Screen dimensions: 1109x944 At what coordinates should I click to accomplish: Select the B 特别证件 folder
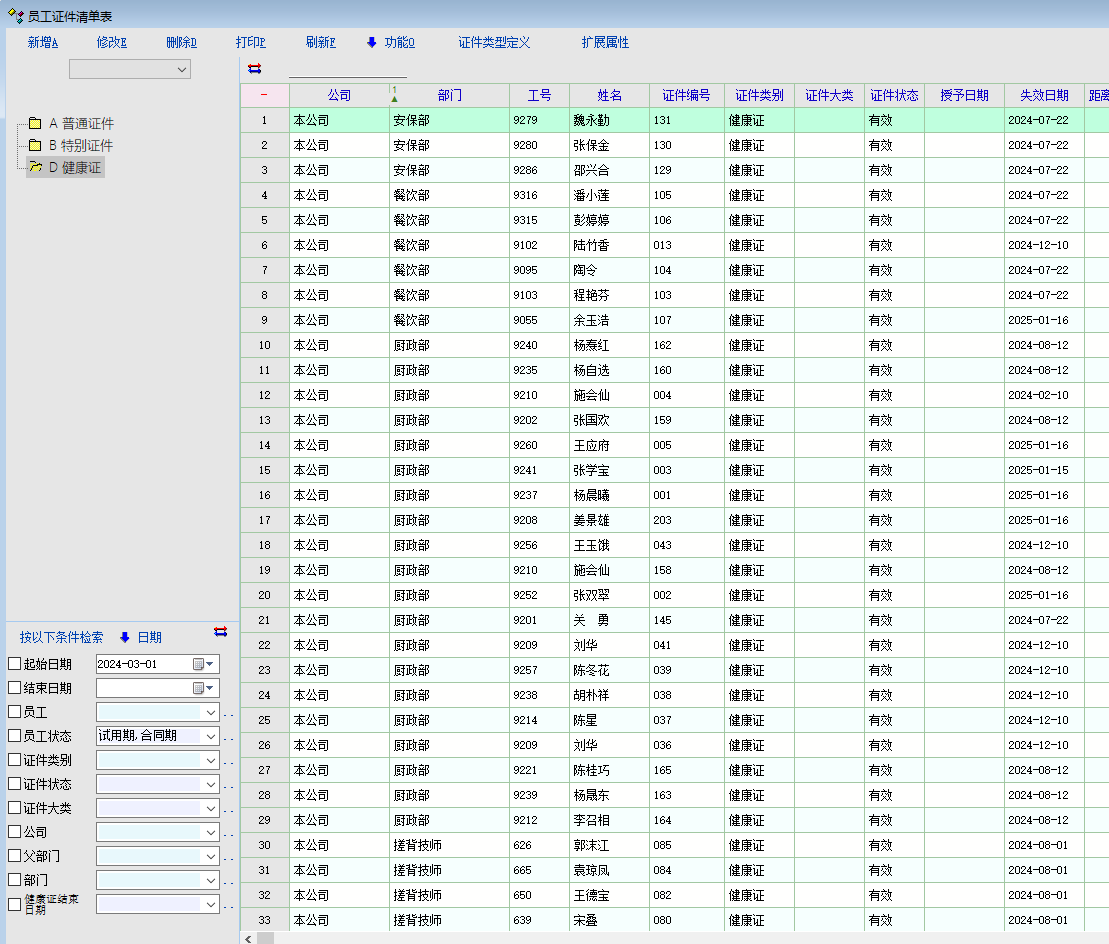(x=80, y=146)
